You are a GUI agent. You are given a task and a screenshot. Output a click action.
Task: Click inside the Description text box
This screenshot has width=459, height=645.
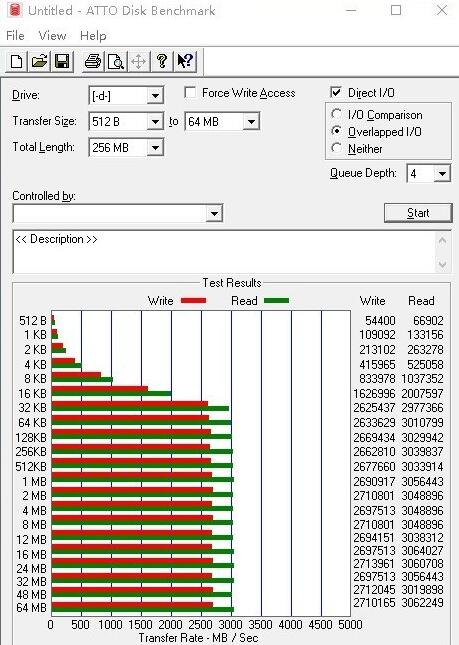pos(224,252)
